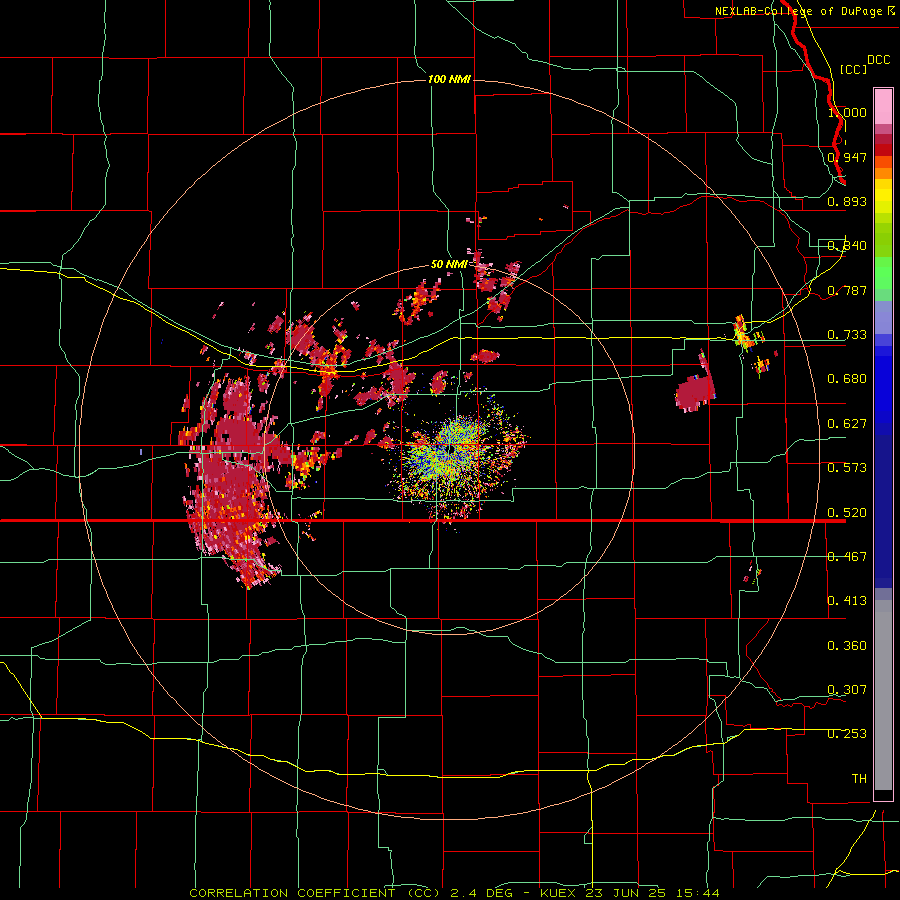
Task: Click the 0.840 color scale value
Action: tap(847, 246)
